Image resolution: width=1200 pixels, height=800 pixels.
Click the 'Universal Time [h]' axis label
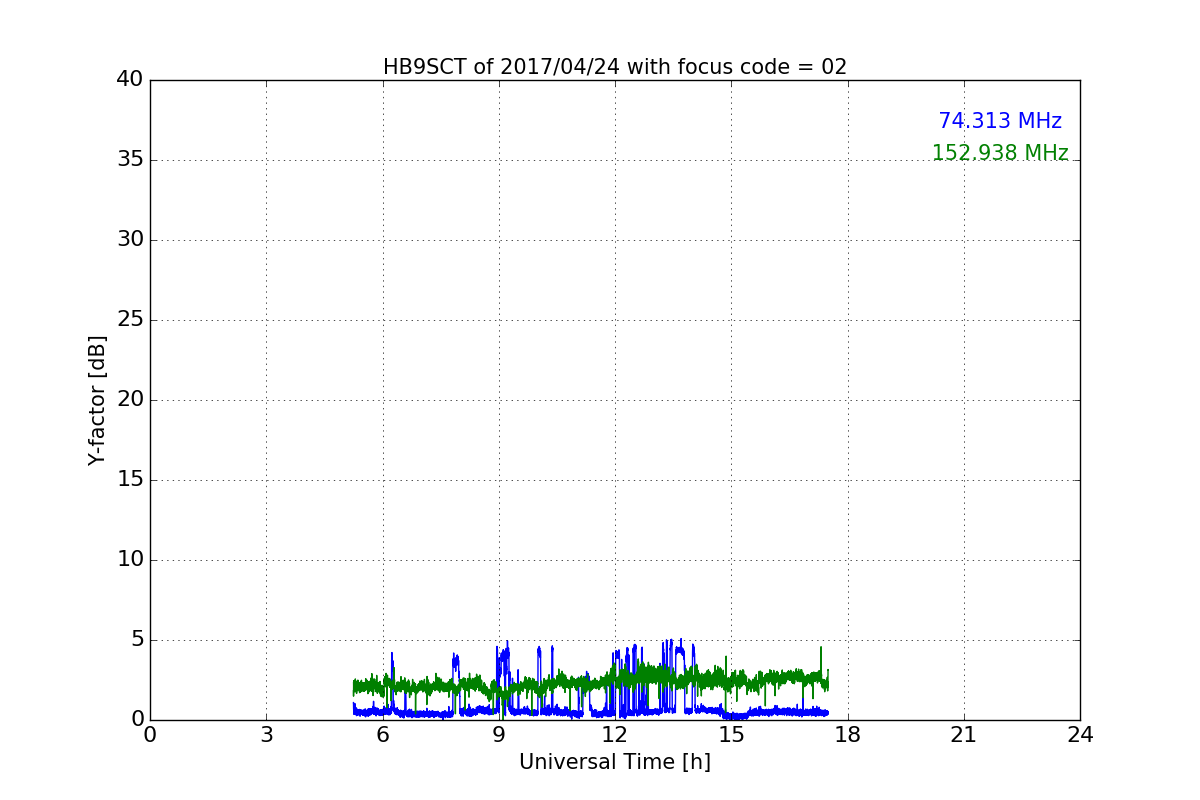click(615, 762)
